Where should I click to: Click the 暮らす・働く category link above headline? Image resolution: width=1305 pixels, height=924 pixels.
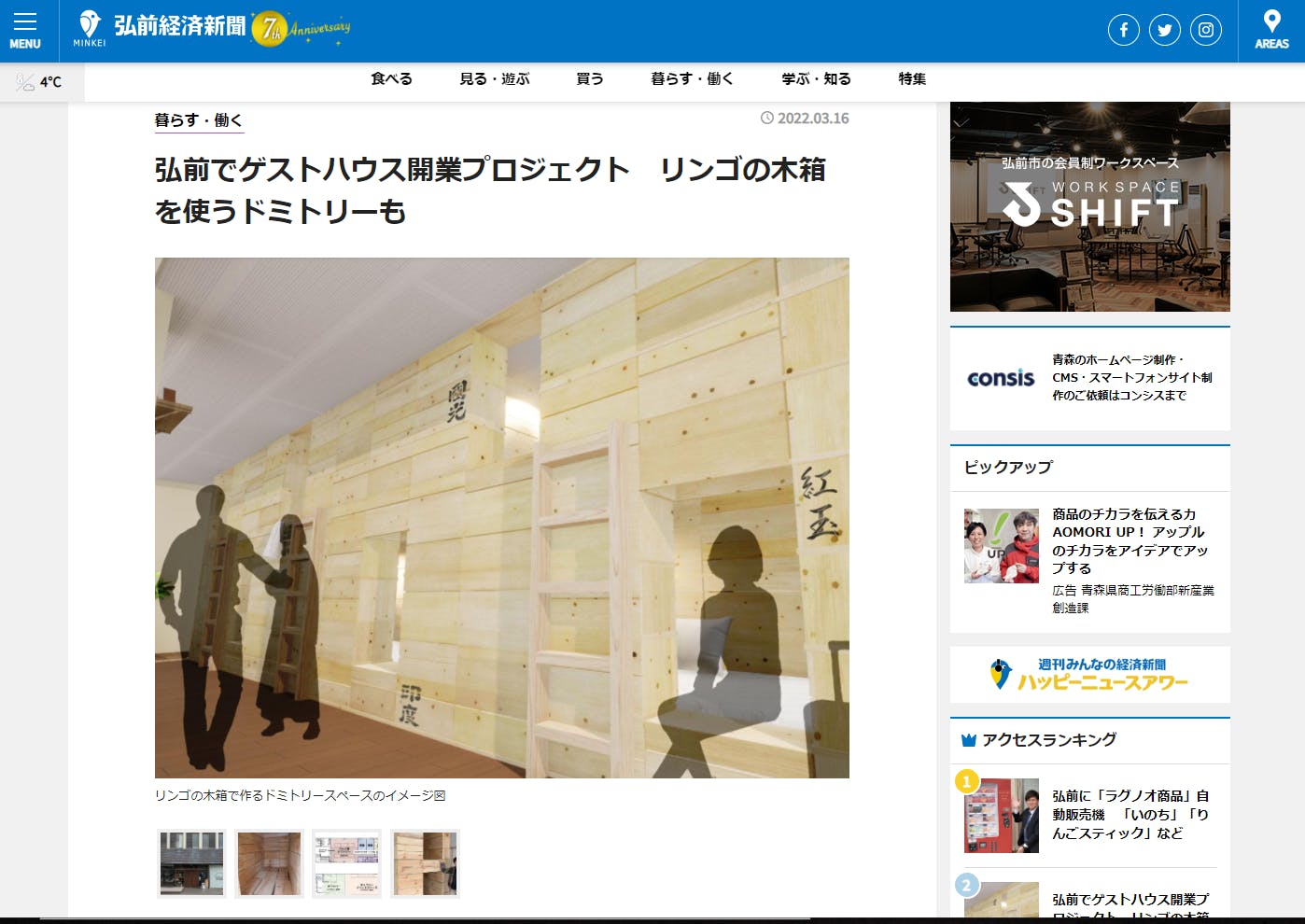[x=199, y=120]
